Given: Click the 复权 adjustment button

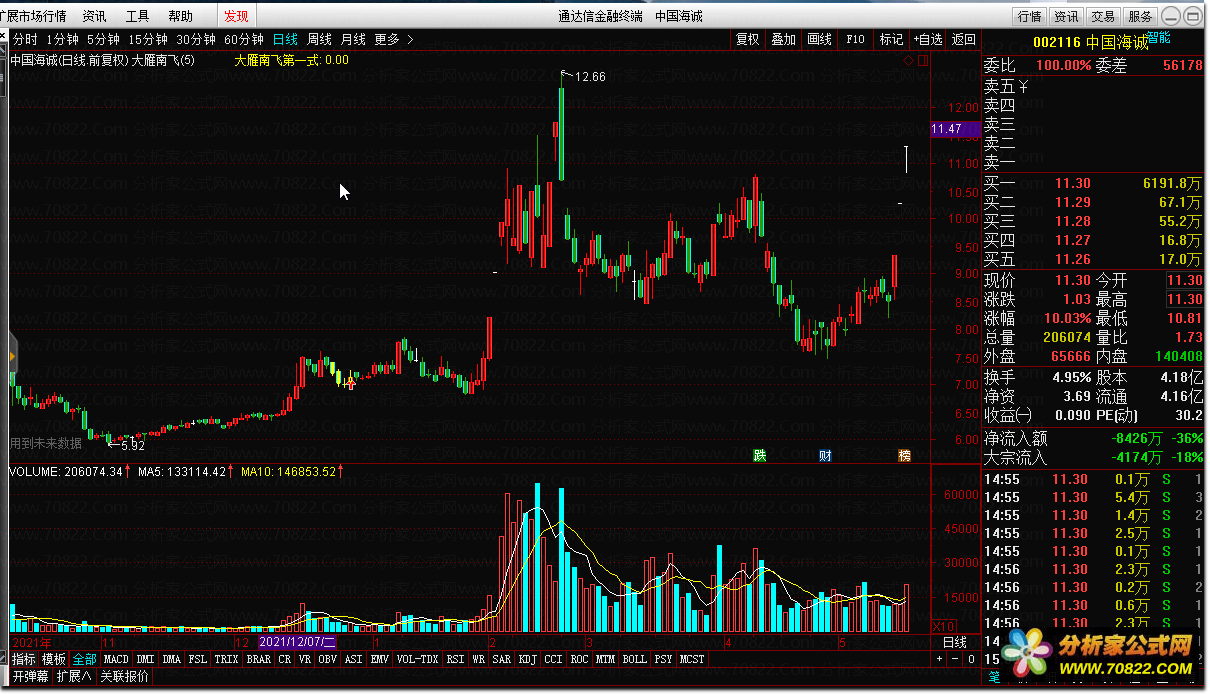Looking at the screenshot, I should [747, 39].
